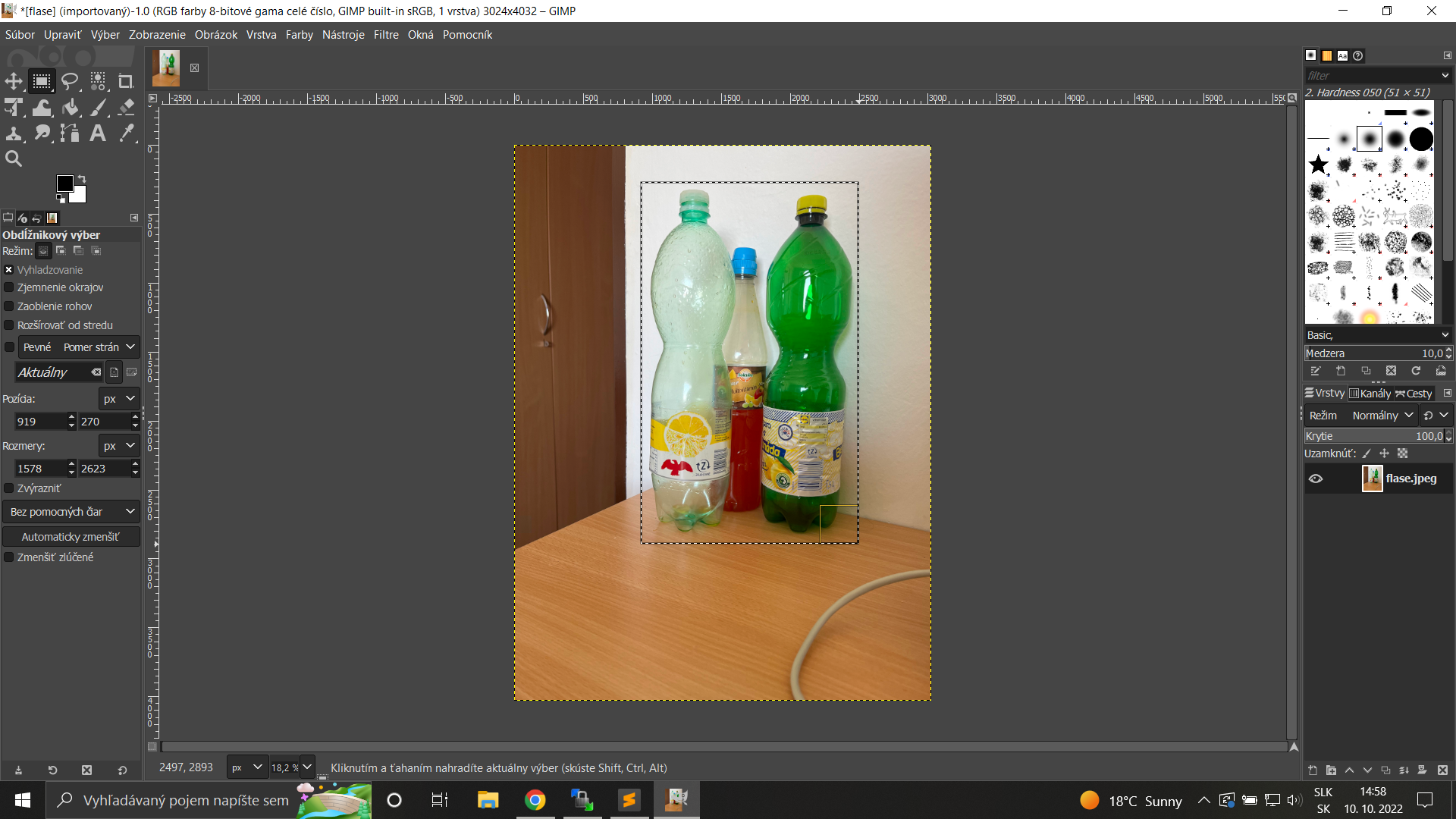Click the background white color swatch
1456x819 pixels.
click(79, 196)
